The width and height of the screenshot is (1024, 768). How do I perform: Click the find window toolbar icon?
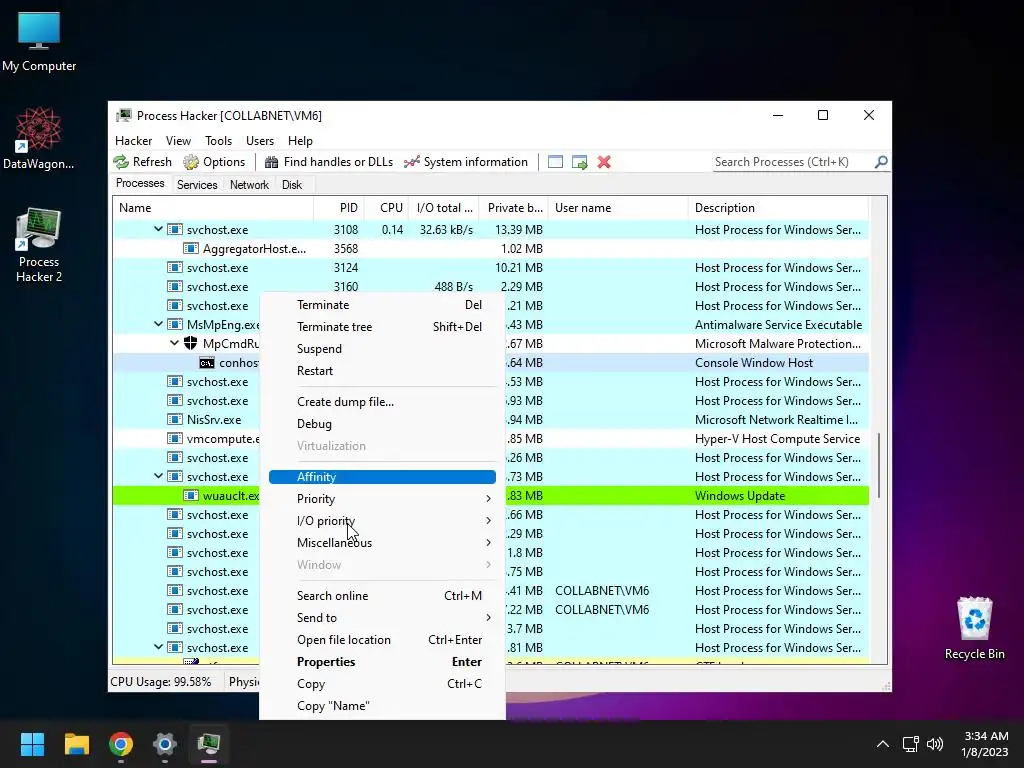coord(555,162)
